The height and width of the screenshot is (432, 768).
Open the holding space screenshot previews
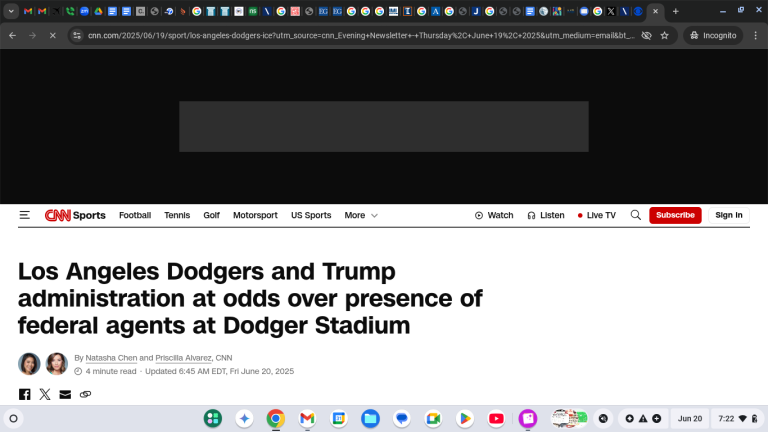[569, 419]
